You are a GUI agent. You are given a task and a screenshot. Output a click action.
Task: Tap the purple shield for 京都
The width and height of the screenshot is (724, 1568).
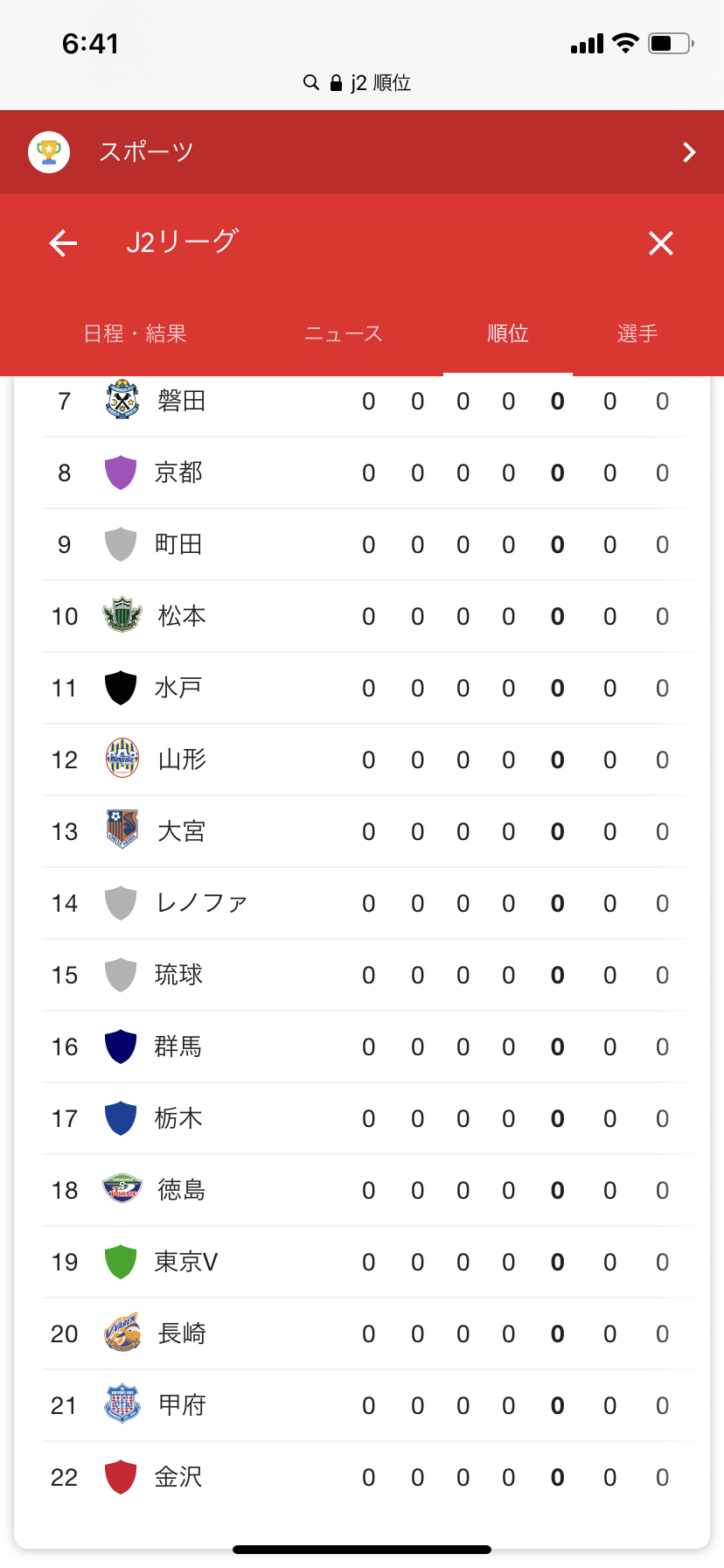tap(121, 472)
